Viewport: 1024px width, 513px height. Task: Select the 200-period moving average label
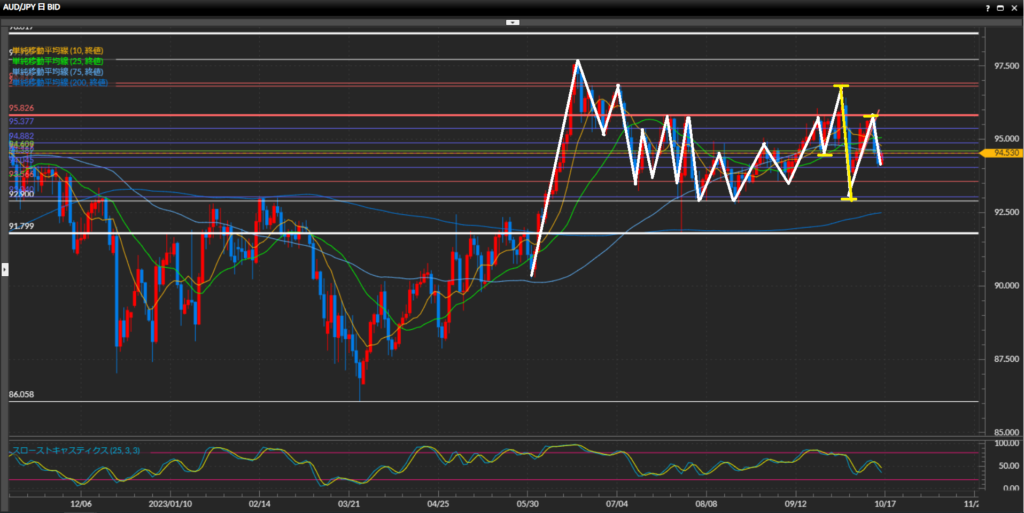[x=60, y=81]
